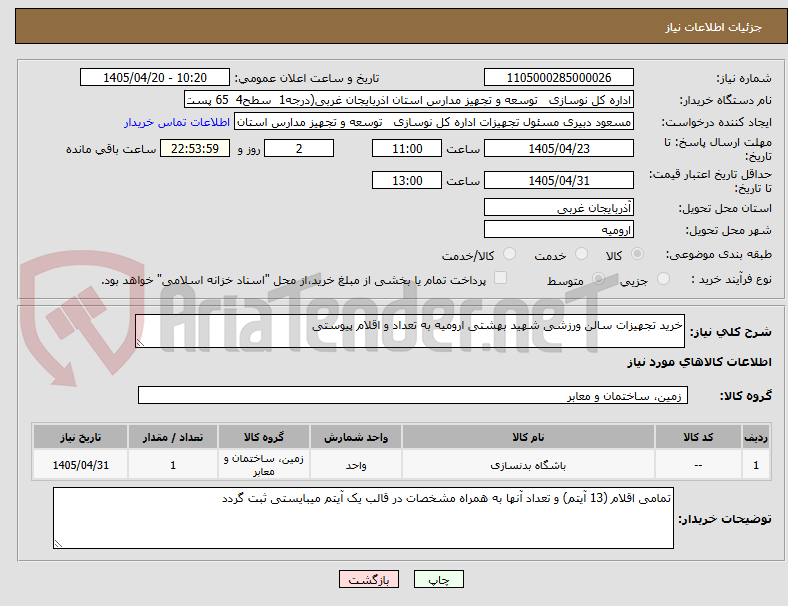Choose the جزیی purchase type radio
The width and height of the screenshot is (788, 606).
(x=663, y=278)
